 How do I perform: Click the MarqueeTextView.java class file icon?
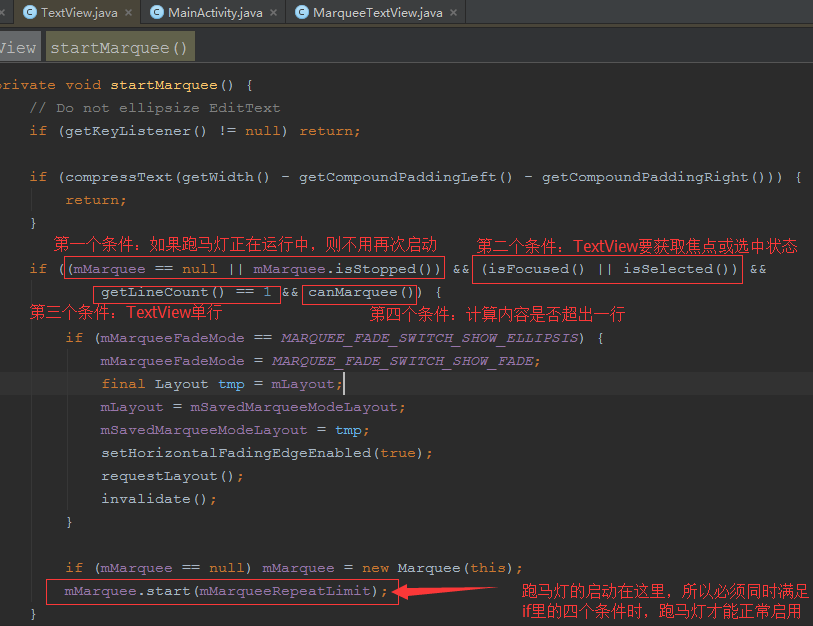point(302,12)
